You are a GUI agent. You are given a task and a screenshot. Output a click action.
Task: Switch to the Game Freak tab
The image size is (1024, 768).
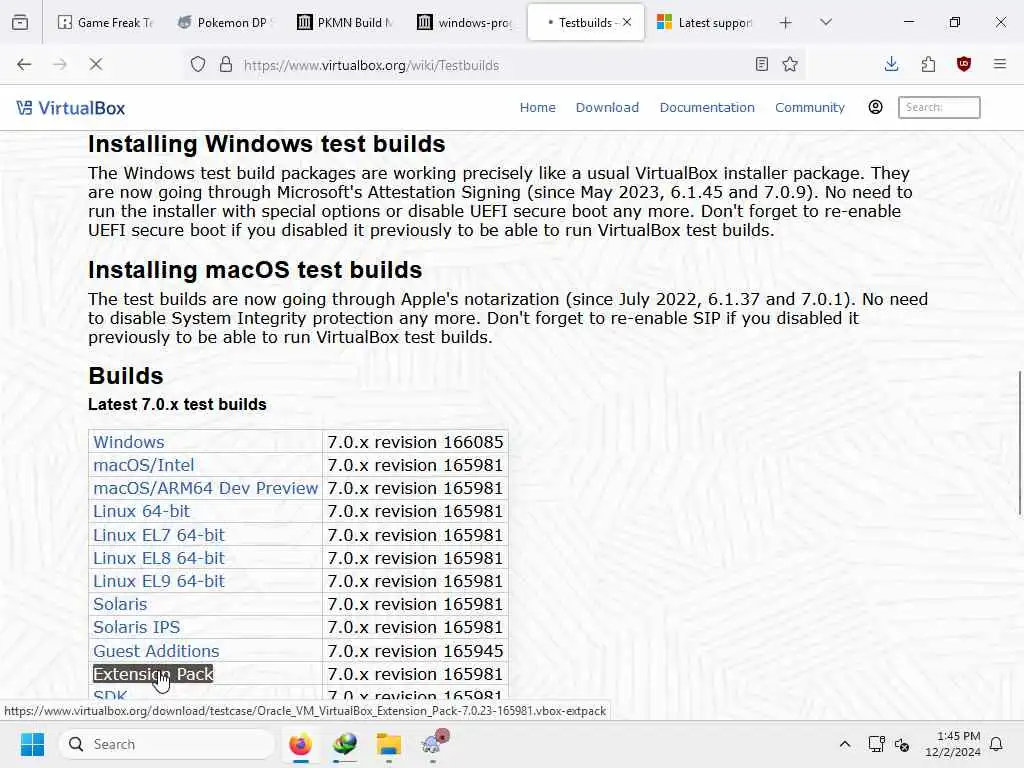[x=104, y=23]
